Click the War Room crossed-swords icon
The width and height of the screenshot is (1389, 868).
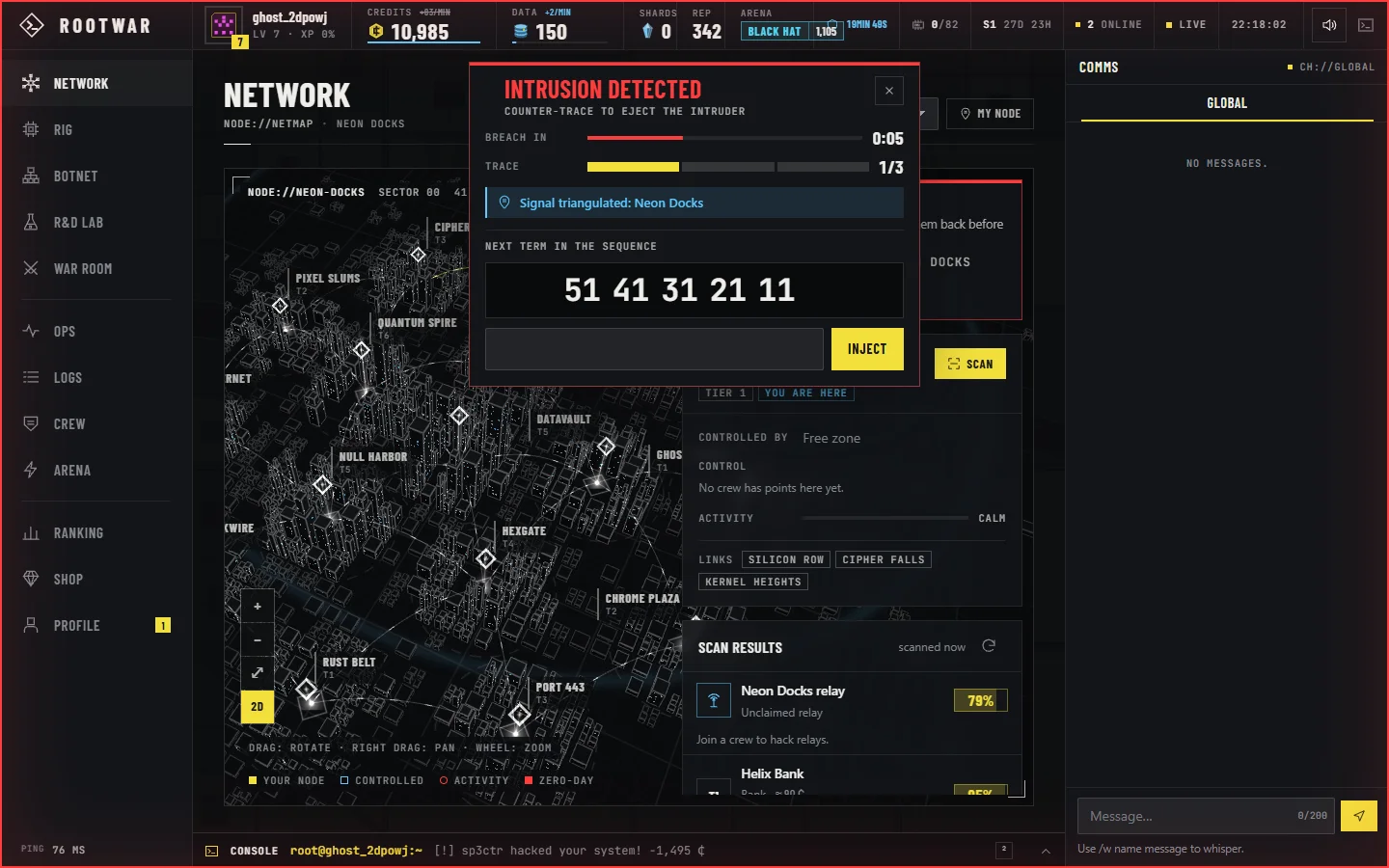click(x=31, y=269)
